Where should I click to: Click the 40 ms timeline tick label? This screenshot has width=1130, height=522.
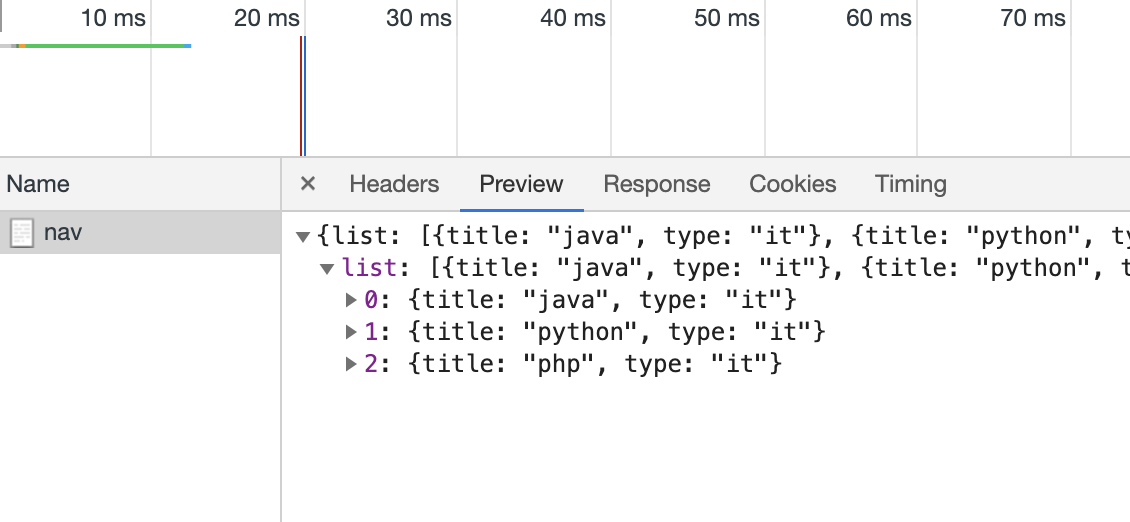coord(572,18)
